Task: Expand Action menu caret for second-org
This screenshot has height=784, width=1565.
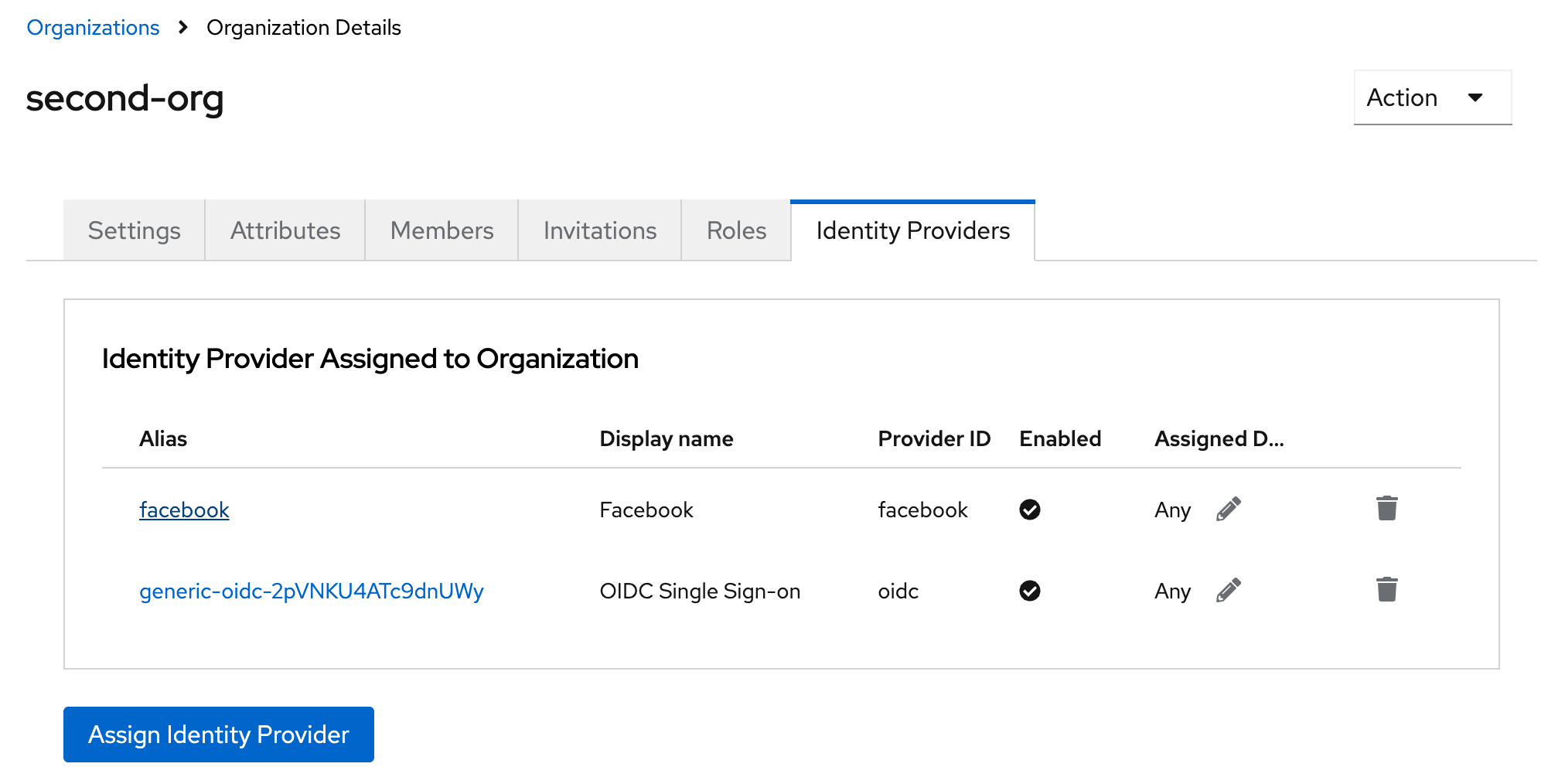Action: 1475,98
